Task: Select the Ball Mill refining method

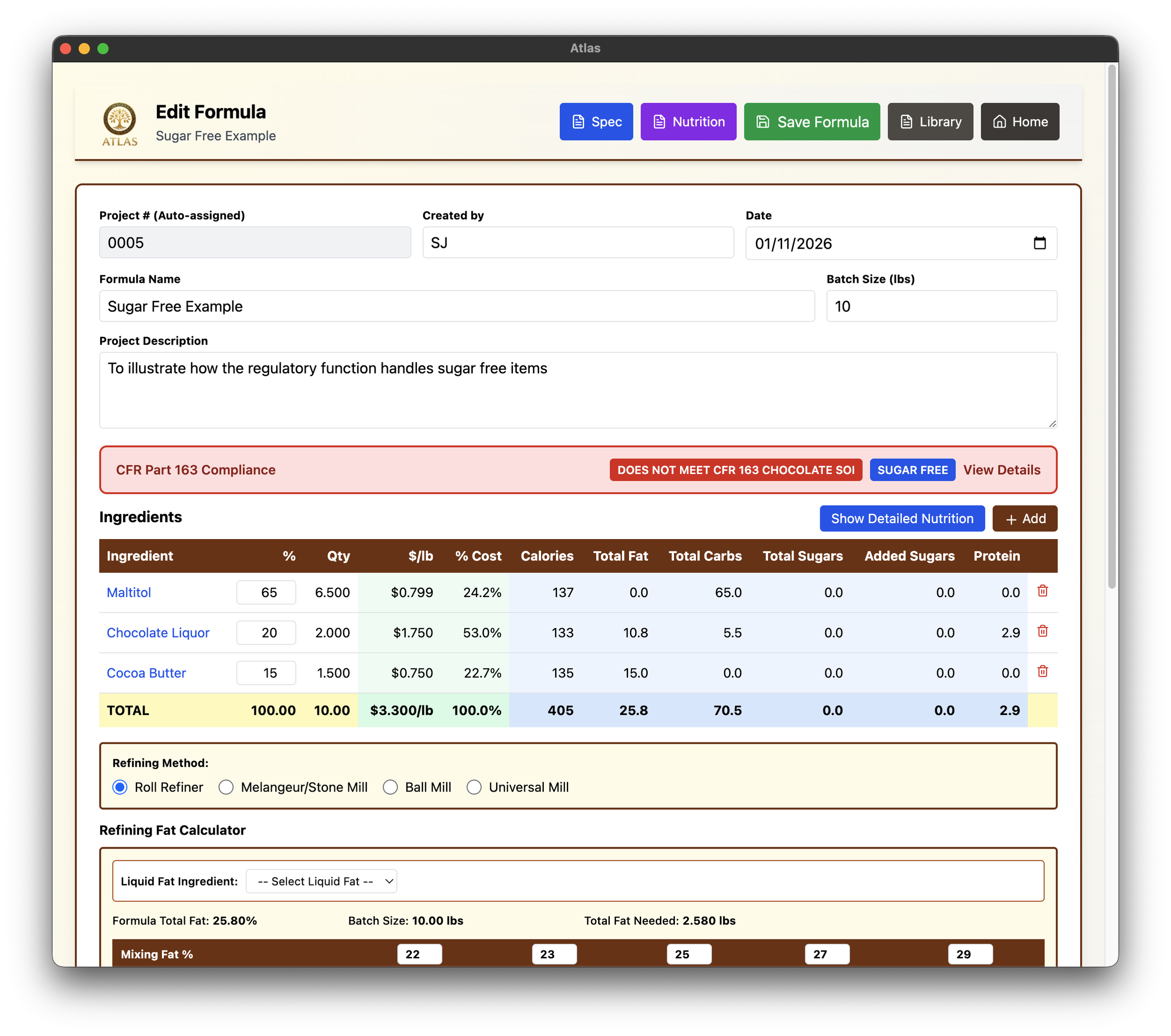Action: (x=390, y=787)
